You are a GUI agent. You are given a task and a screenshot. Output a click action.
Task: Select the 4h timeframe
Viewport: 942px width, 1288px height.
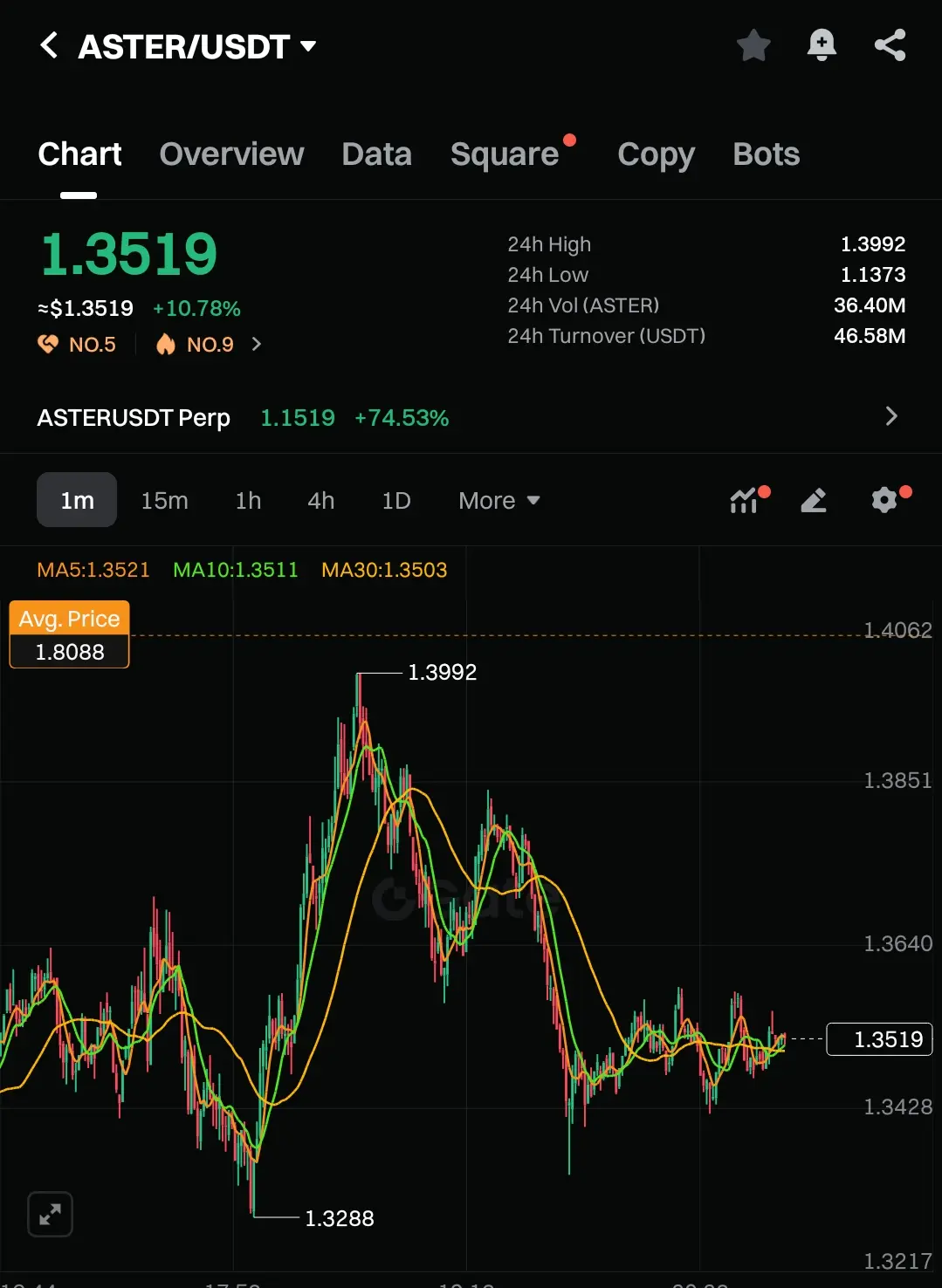coord(320,501)
